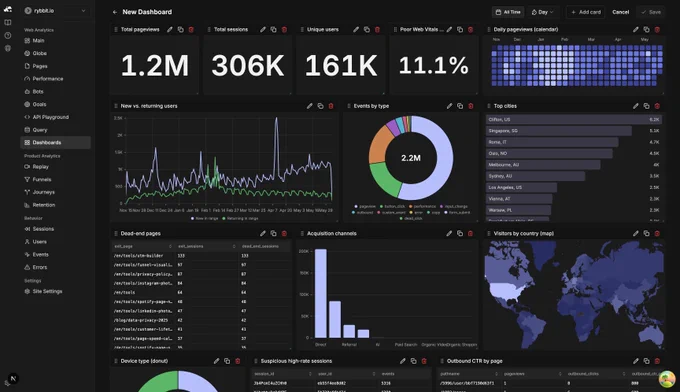Cancel dashboard editing
This screenshot has width=680, height=392.
click(x=621, y=12)
